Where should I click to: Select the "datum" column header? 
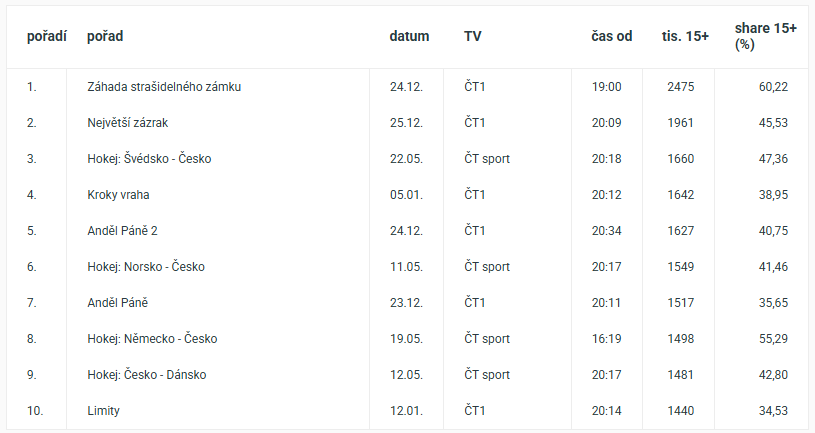(409, 36)
